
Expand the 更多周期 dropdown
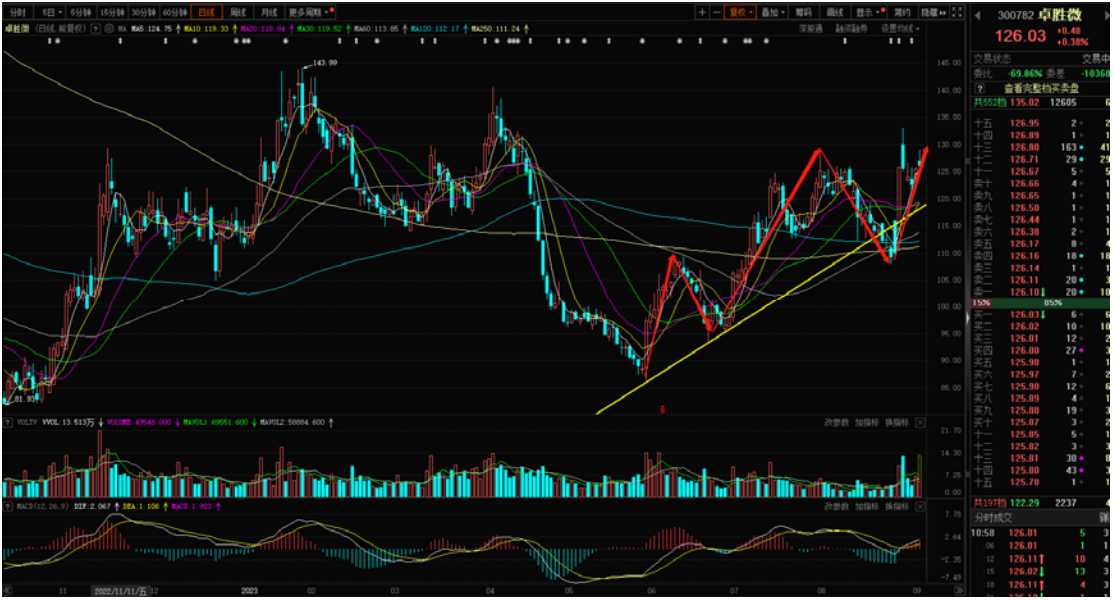pyautogui.click(x=310, y=12)
